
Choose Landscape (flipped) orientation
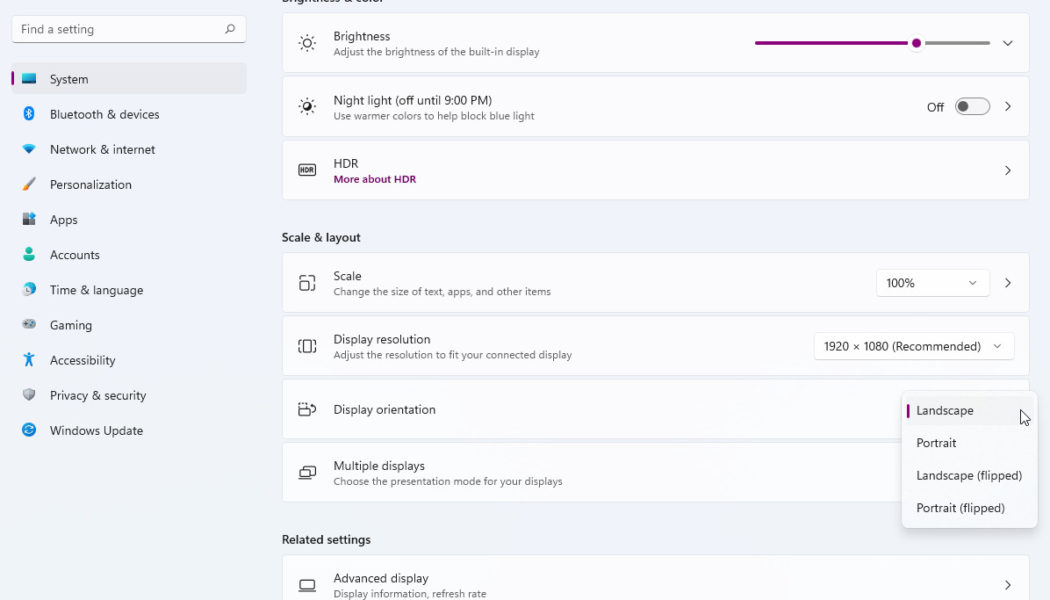968,476
